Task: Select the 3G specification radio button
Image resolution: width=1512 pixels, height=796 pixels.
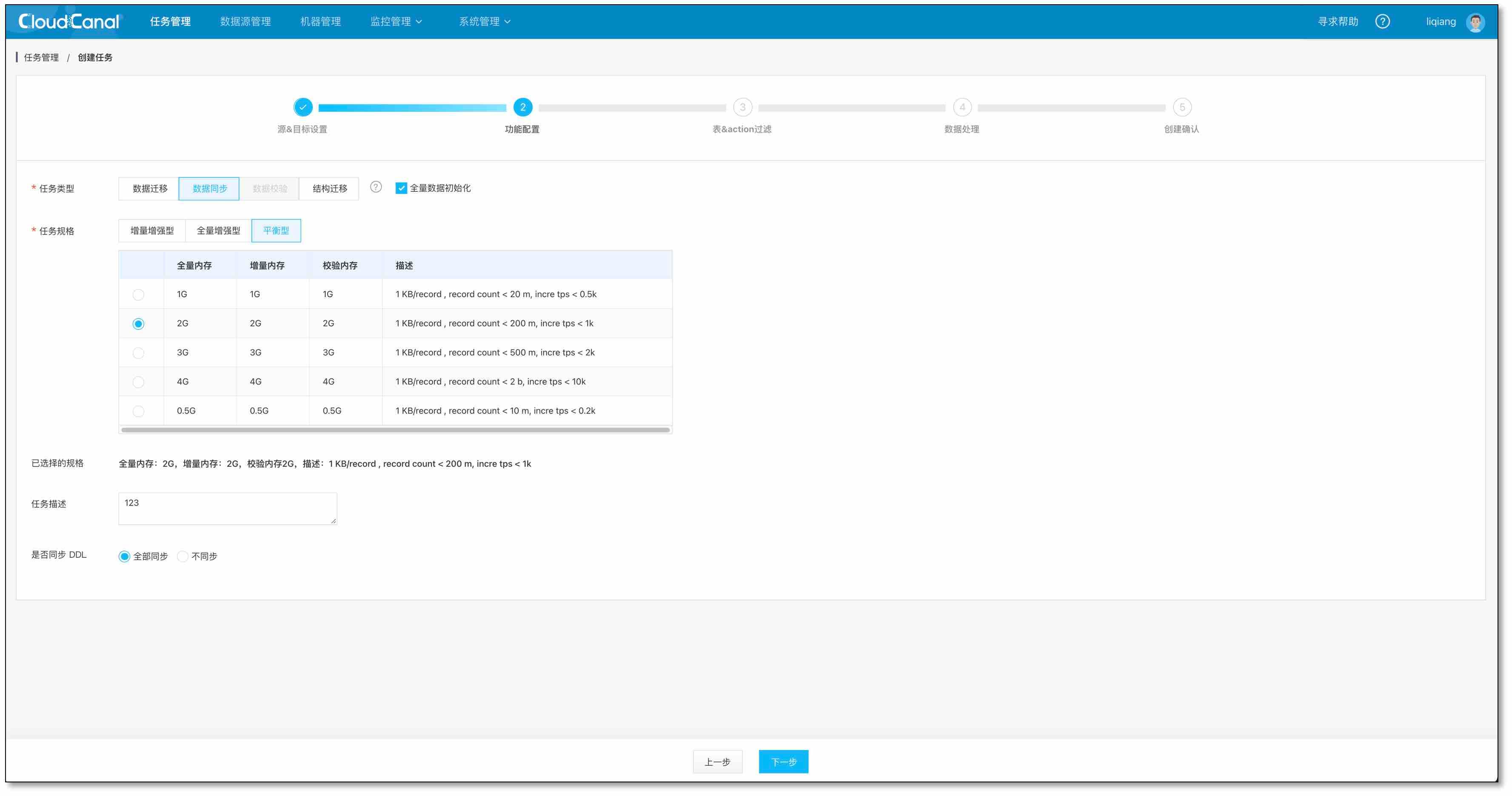Action: [x=139, y=353]
